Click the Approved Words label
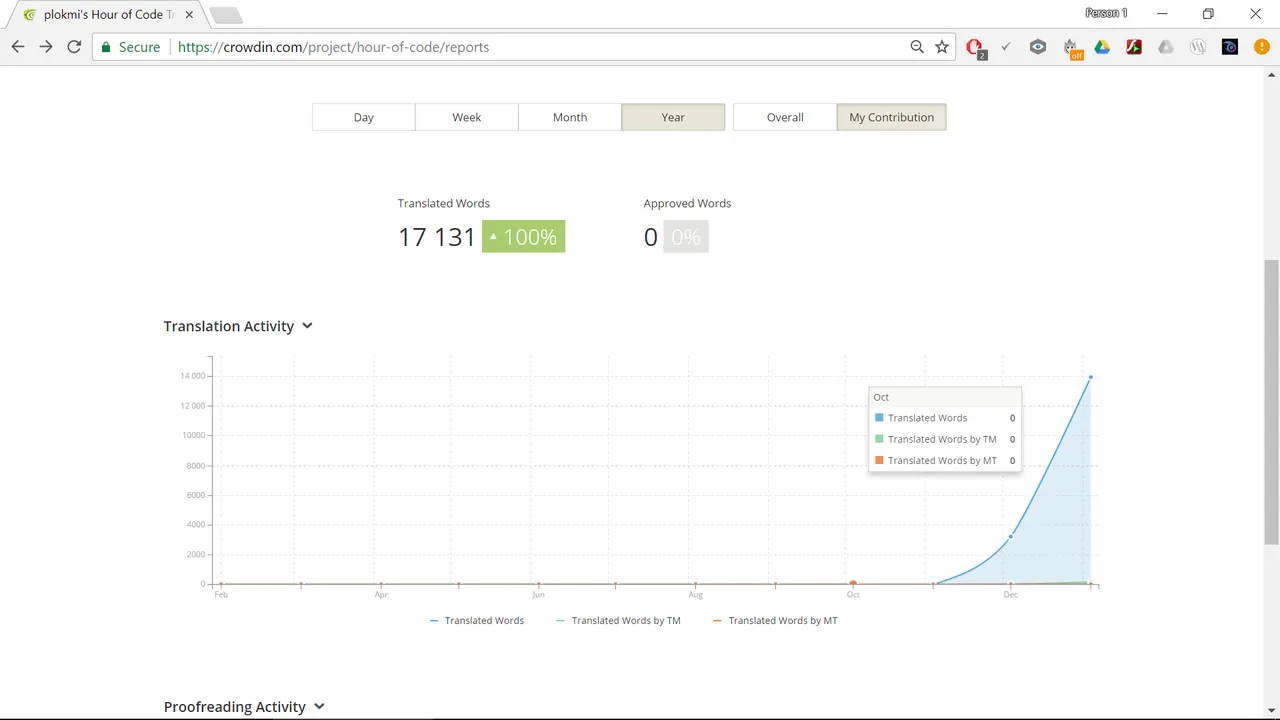1280x720 pixels. coord(687,203)
